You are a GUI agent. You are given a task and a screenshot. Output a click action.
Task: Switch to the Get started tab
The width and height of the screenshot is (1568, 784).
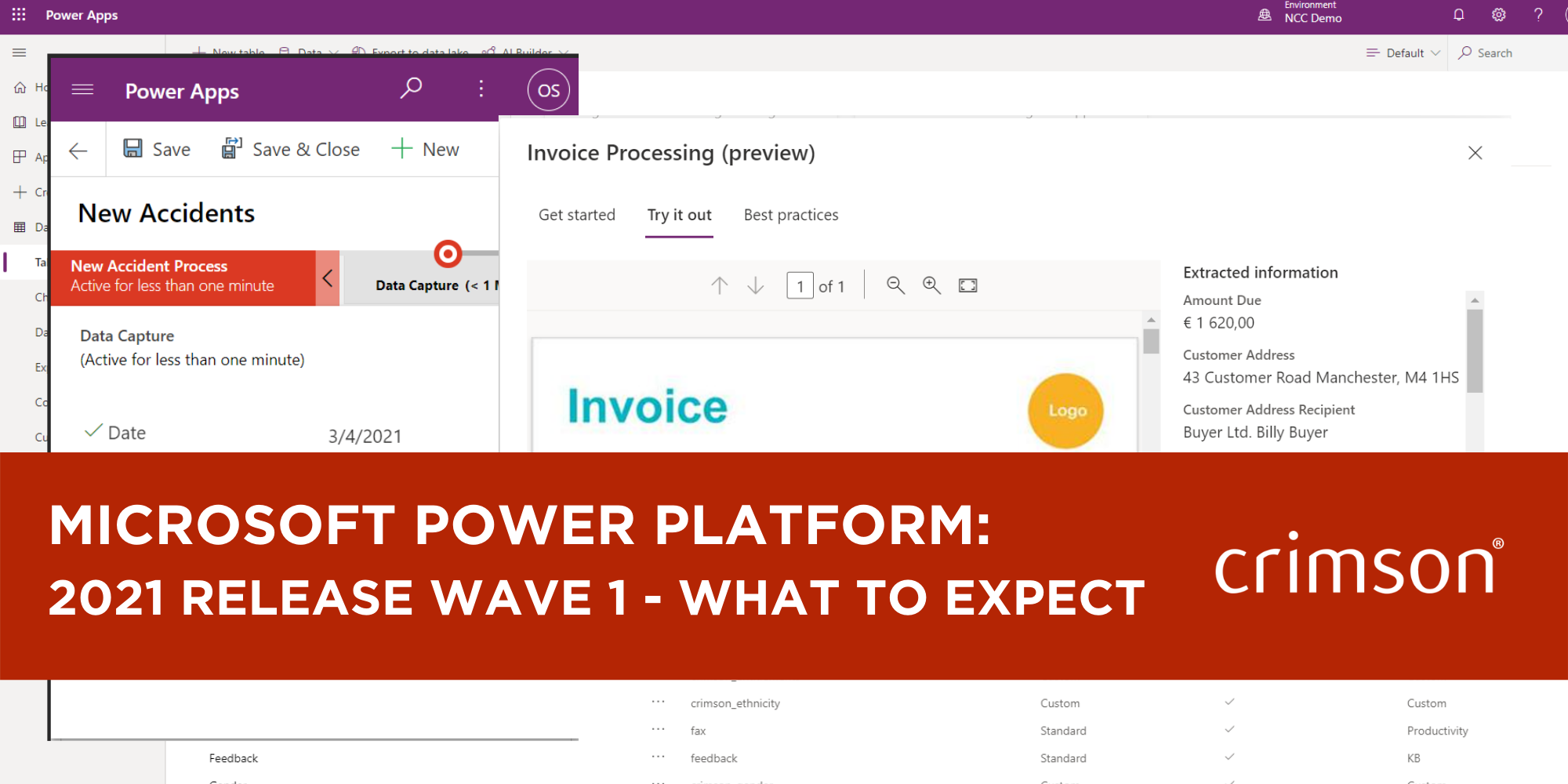tap(576, 215)
